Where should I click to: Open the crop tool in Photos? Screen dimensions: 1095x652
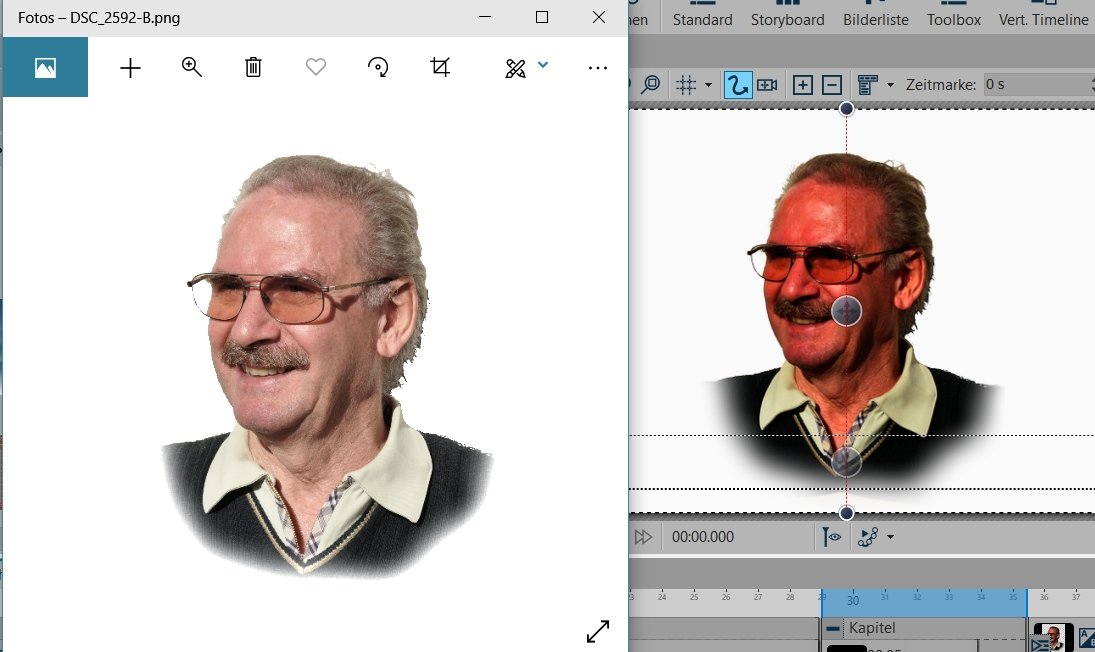pos(440,67)
